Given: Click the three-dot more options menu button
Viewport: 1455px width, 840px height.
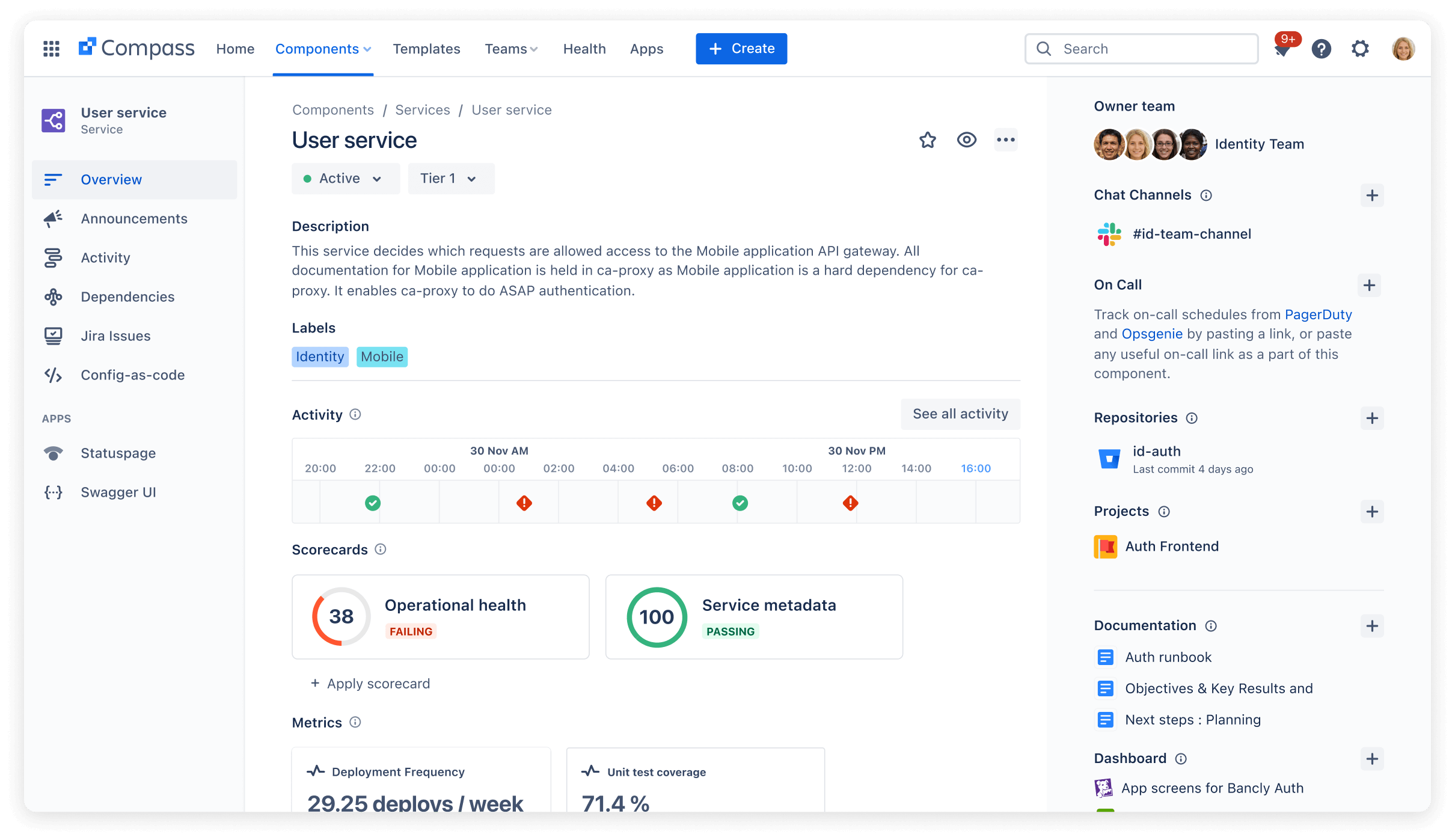Looking at the screenshot, I should pyautogui.click(x=1006, y=140).
